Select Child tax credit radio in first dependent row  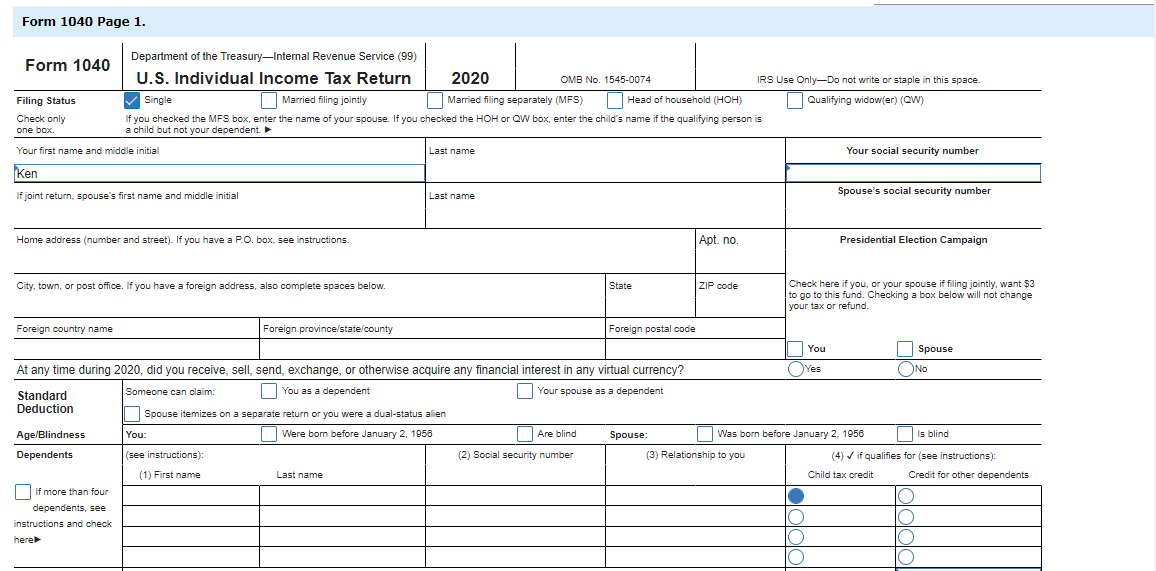(x=795, y=496)
